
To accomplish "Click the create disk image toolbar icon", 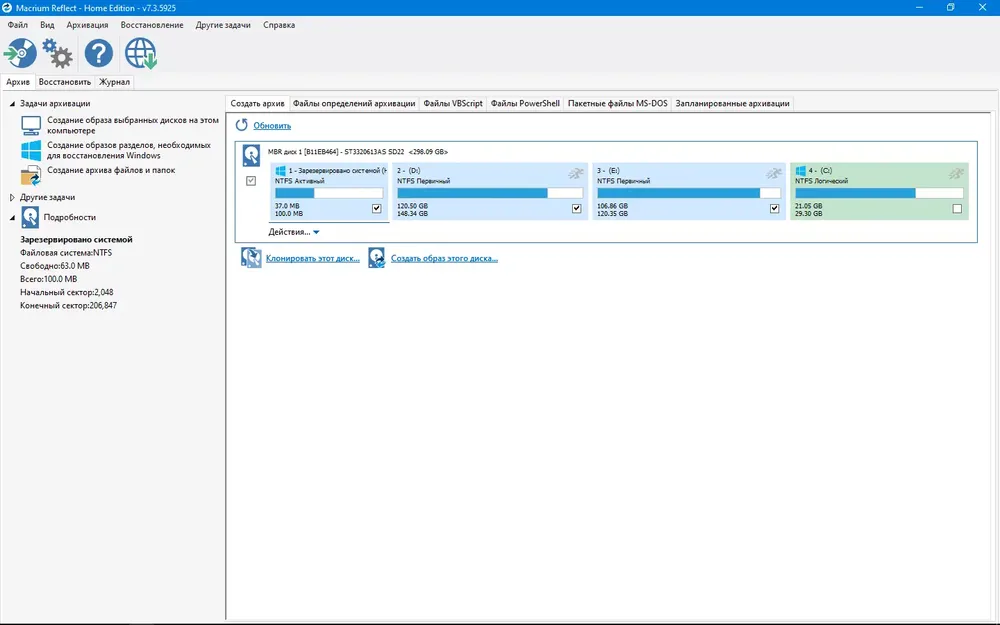I will pos(20,53).
